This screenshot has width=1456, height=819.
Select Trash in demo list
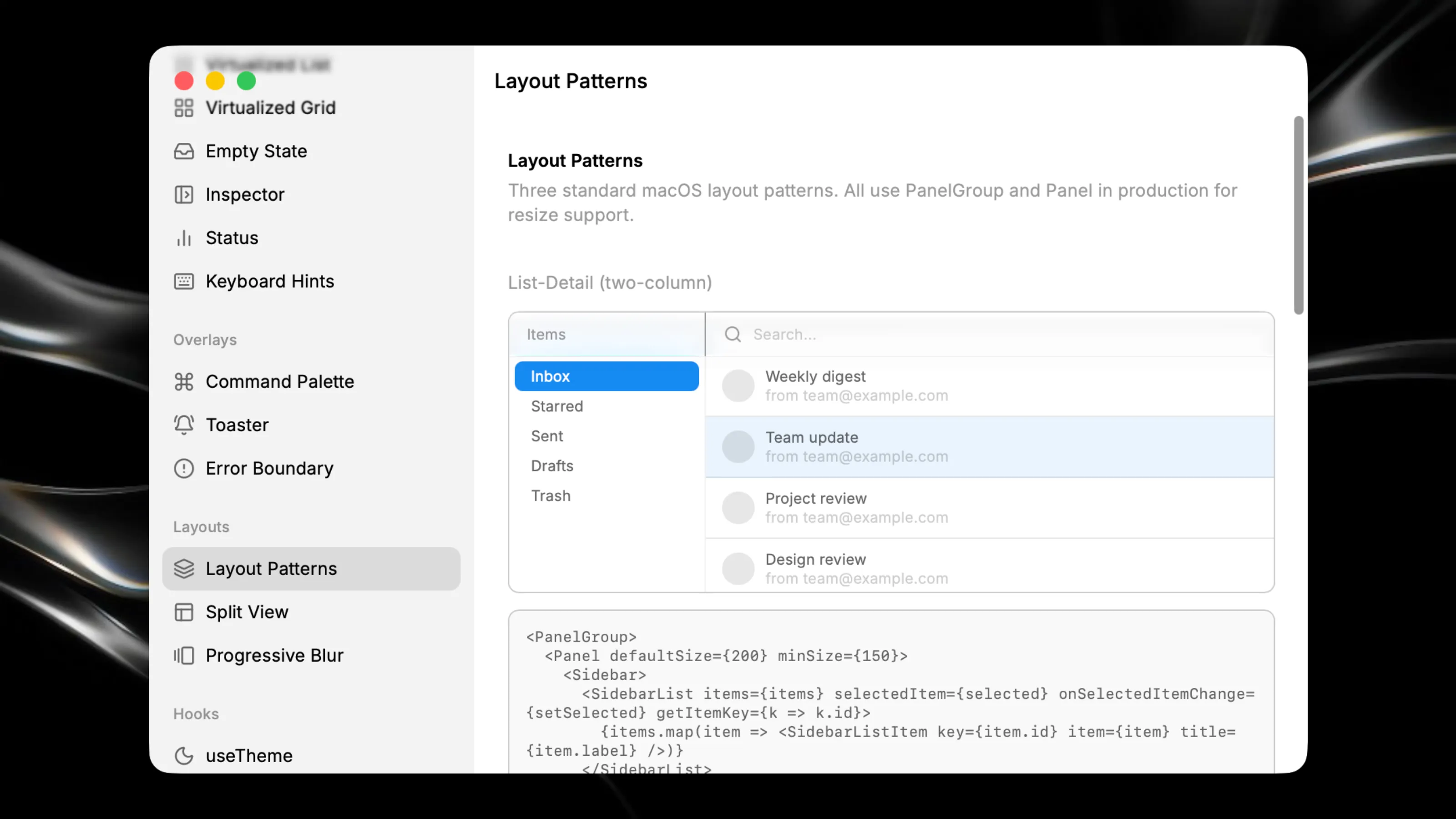click(x=607, y=495)
